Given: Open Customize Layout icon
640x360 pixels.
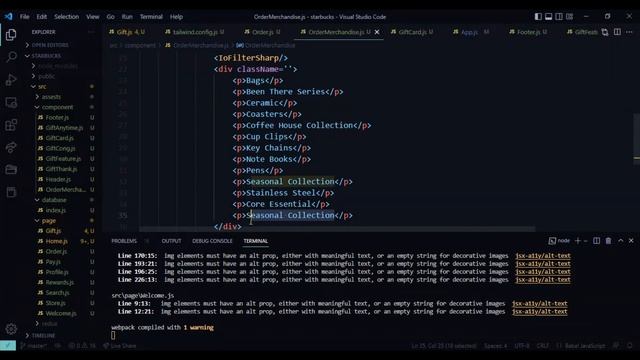Looking at the screenshot, I should click(569, 17).
